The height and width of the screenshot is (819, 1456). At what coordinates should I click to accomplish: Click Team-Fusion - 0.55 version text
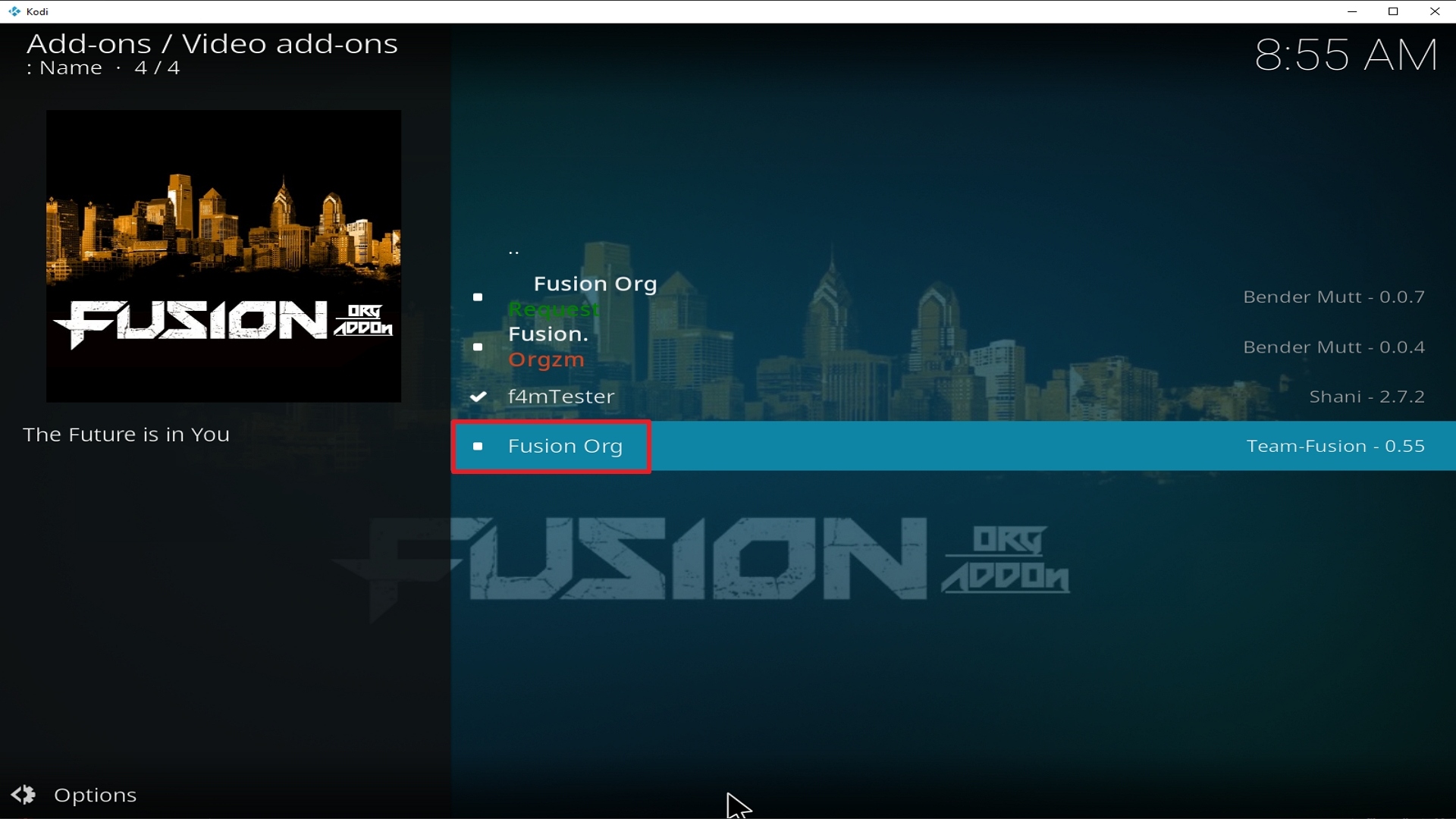(x=1335, y=446)
